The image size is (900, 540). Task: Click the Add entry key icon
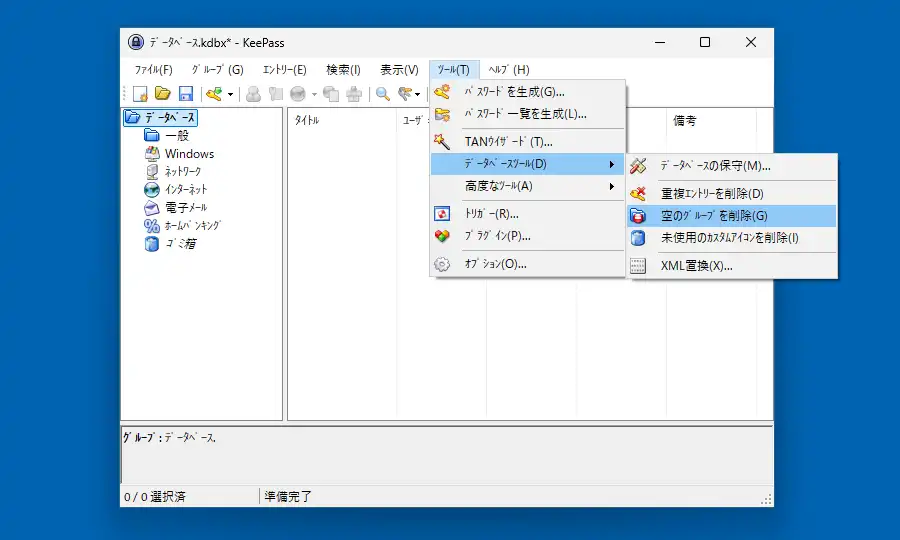point(215,94)
